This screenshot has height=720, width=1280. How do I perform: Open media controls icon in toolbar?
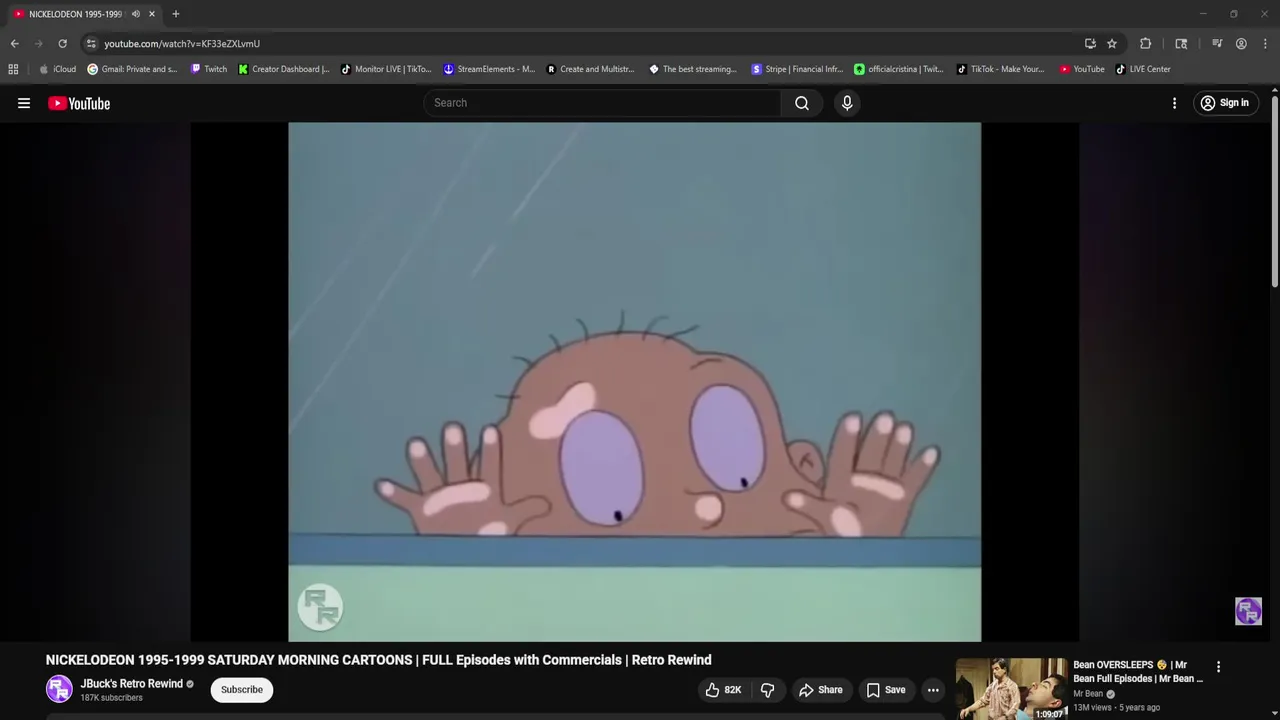(1217, 44)
